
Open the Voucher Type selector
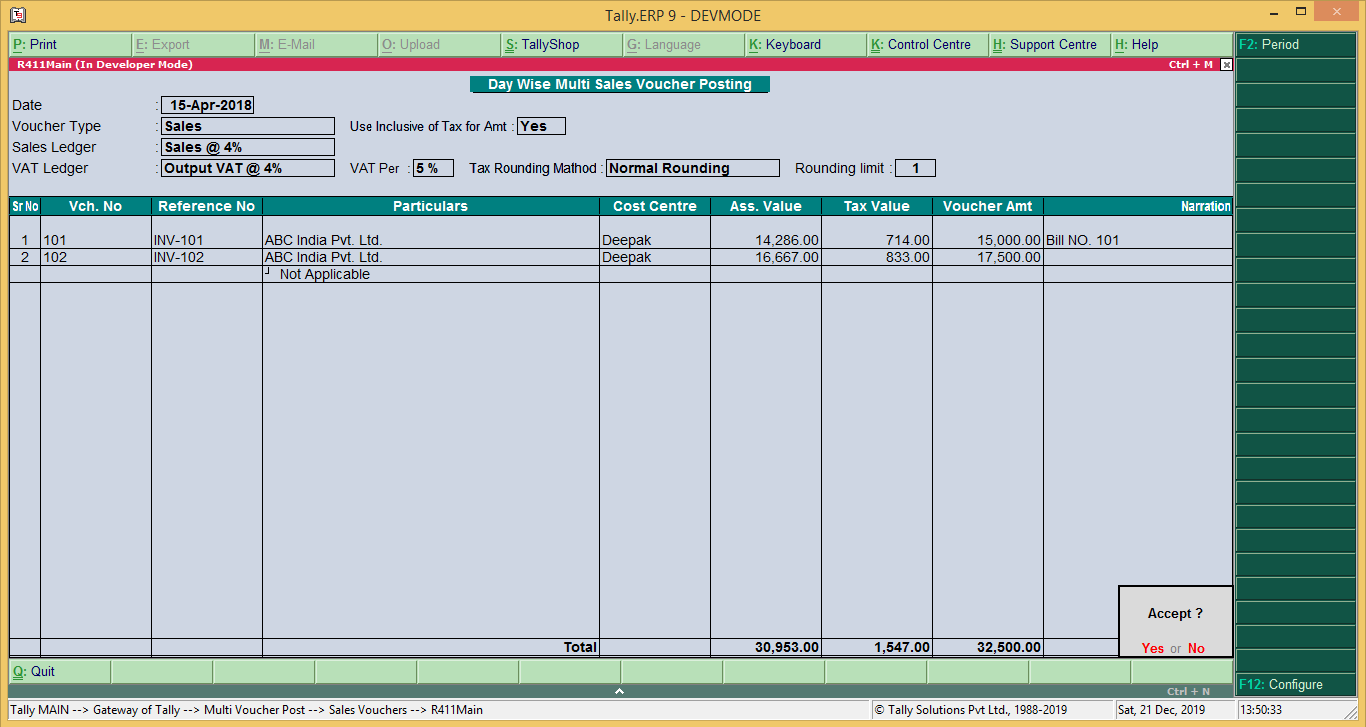pyautogui.click(x=247, y=126)
